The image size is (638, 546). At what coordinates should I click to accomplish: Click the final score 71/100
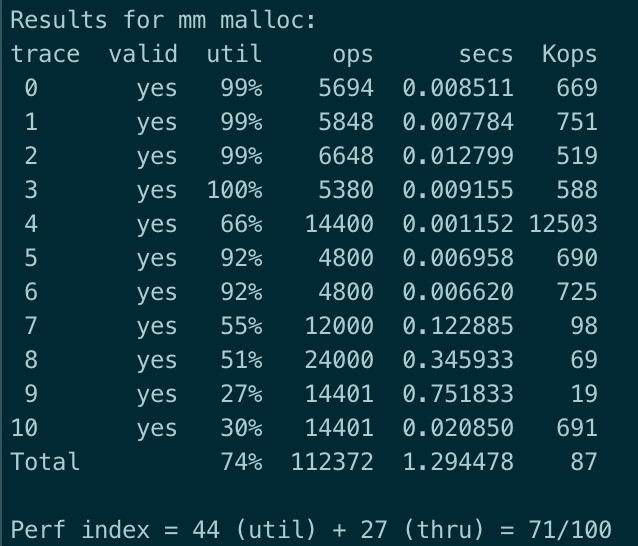570,530
